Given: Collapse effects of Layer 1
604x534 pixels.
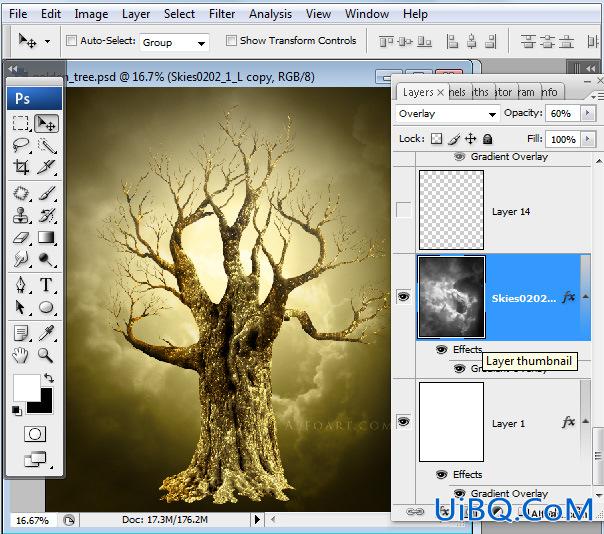Looking at the screenshot, I should pos(586,421).
